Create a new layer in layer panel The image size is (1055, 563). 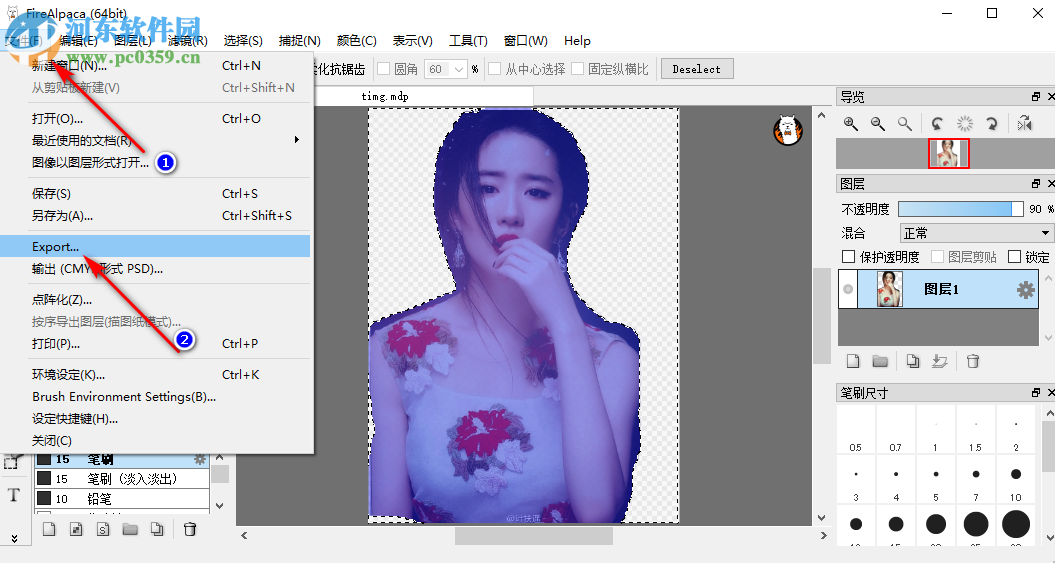pos(853,361)
